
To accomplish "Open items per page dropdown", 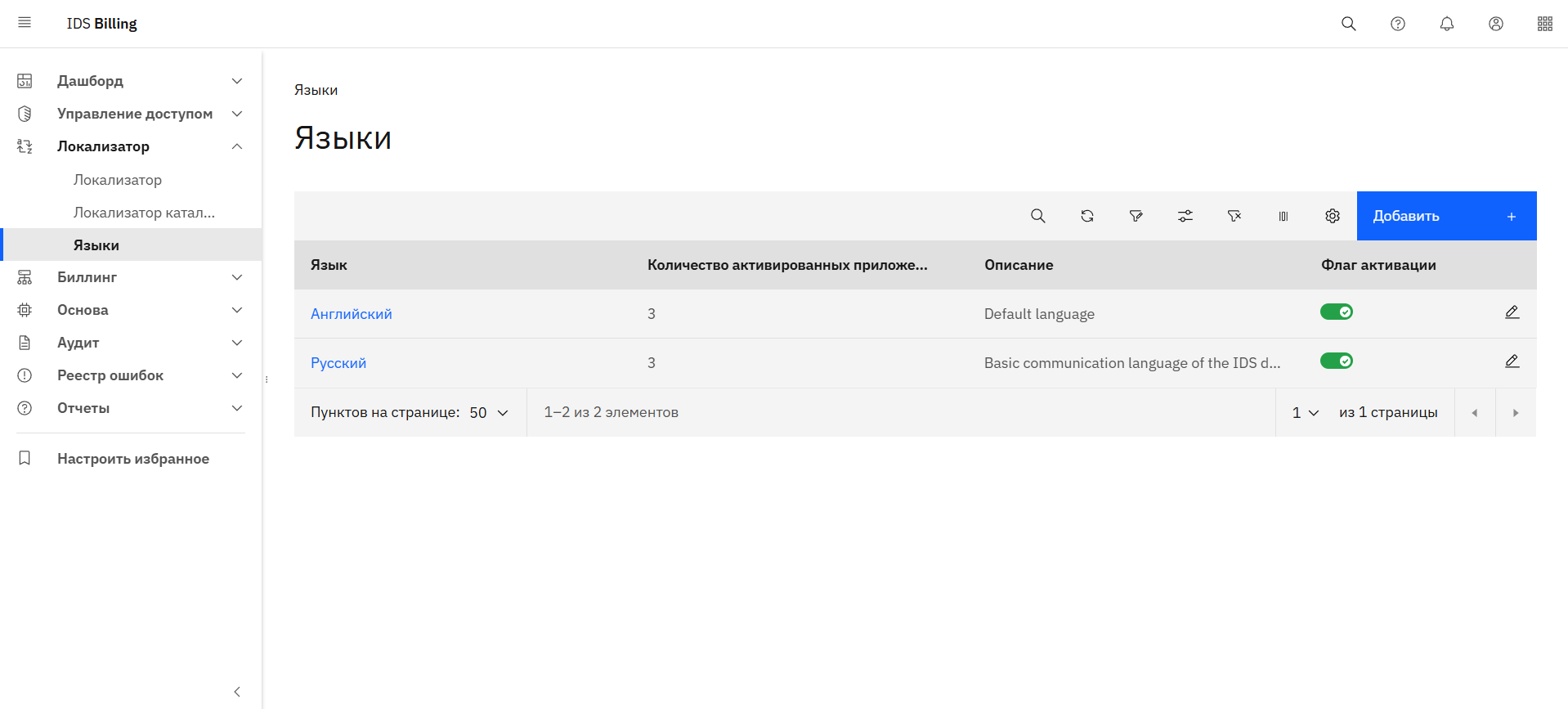I will click(489, 413).
